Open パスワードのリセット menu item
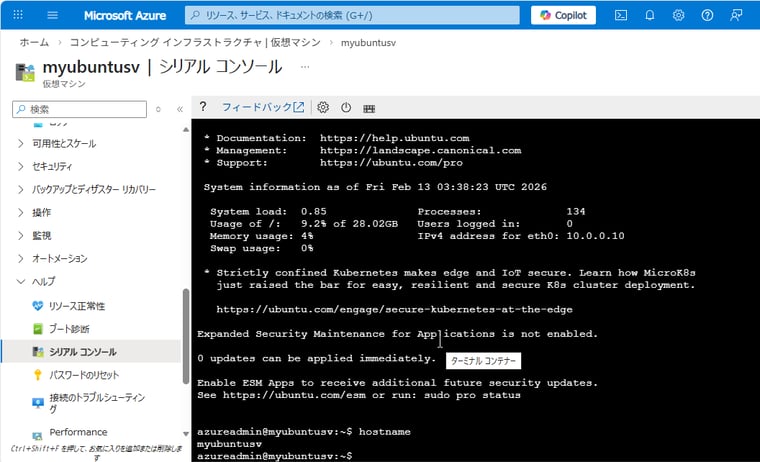The height and width of the screenshot is (462, 760). click(x=84, y=375)
